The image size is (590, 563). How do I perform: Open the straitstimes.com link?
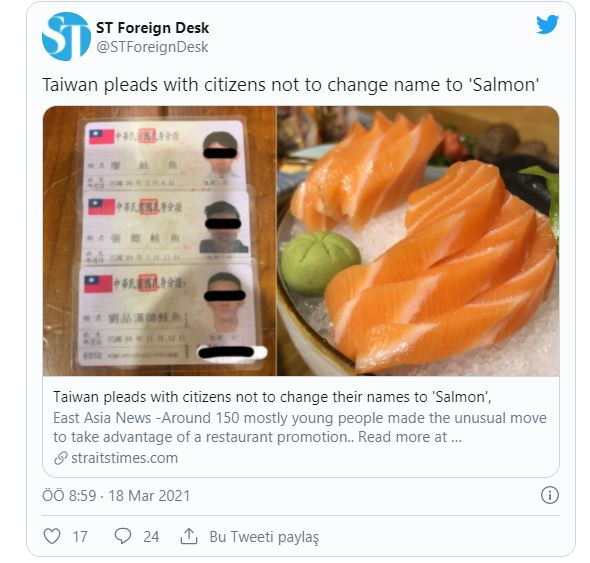coord(124,458)
